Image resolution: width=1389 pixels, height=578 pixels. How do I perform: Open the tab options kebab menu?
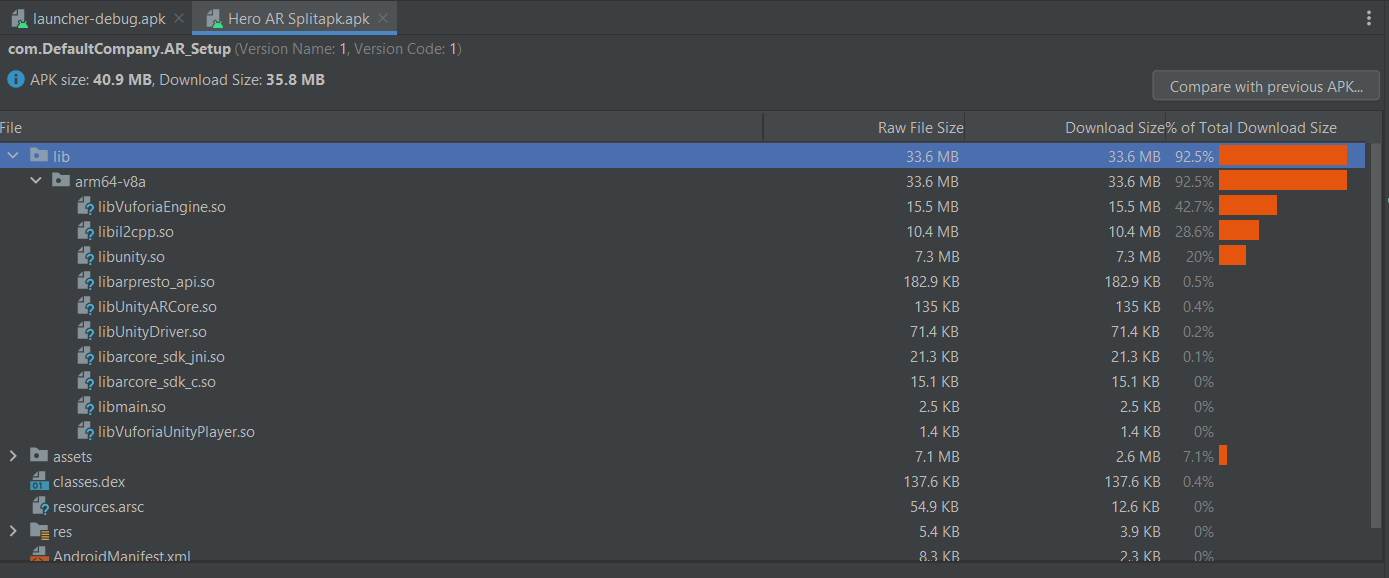[1369, 18]
